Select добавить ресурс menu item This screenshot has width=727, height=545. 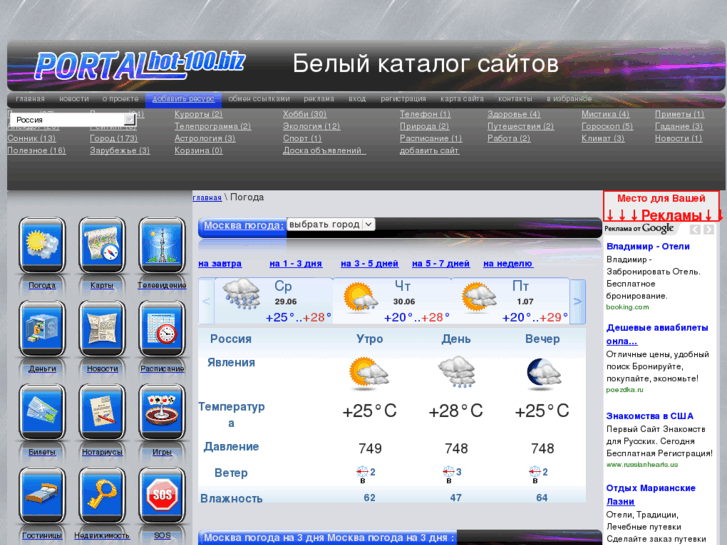tap(184, 99)
